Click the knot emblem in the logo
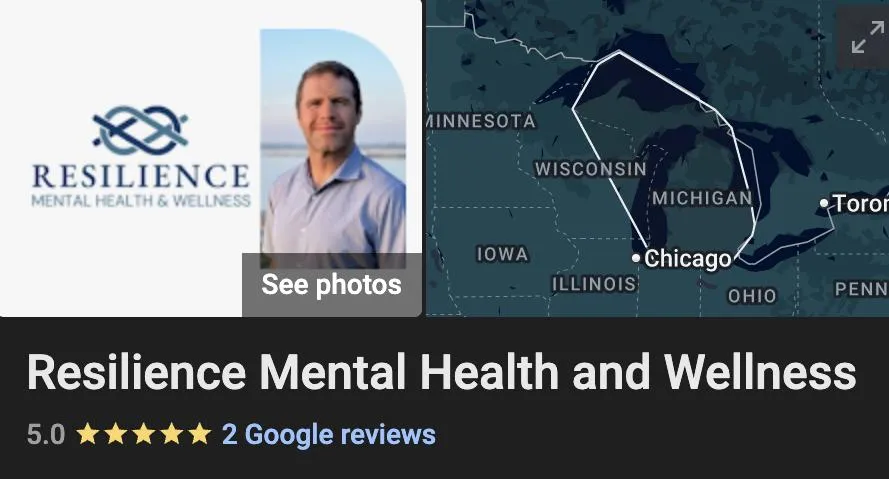Screen dimensions: 889x479 point(140,130)
